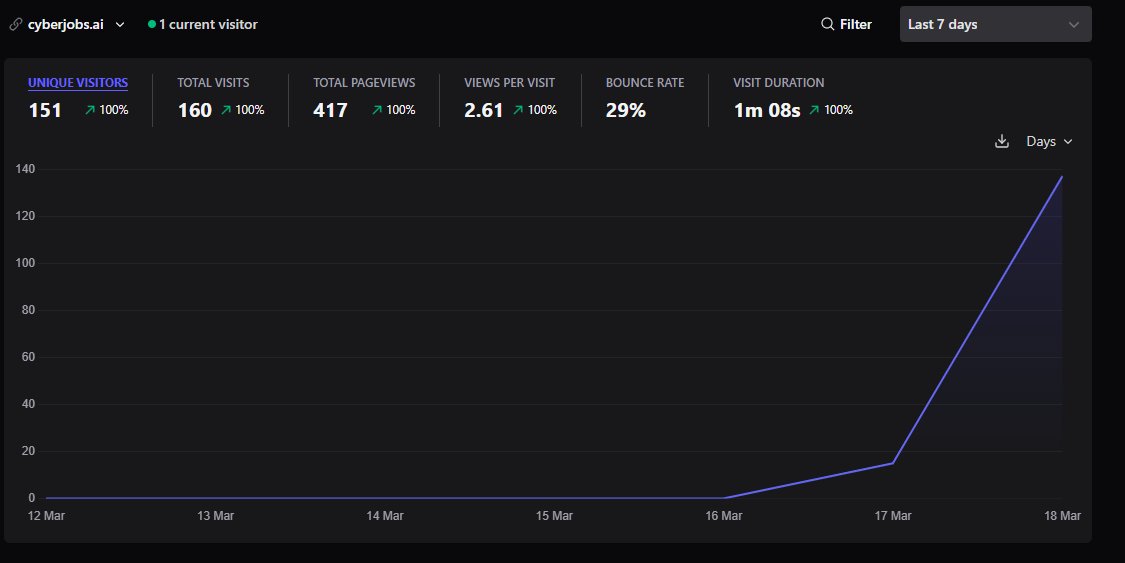
Task: Click the up arrow next to 1m 08s
Action: point(814,110)
